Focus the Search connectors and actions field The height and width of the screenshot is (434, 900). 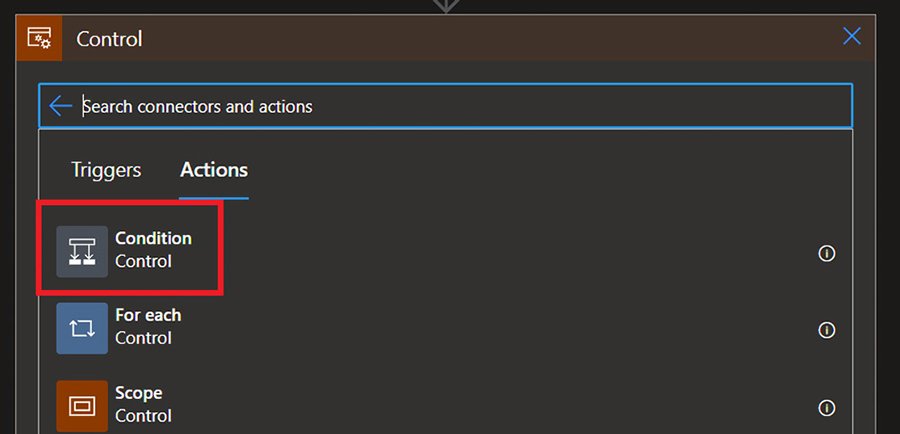tap(450, 106)
